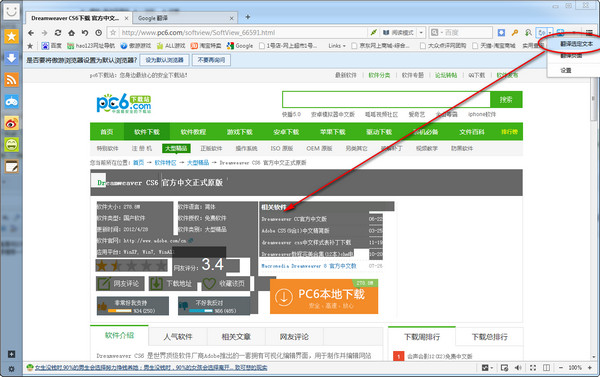Viewport: 600px width, 377px height.
Task: Select 设置 in the translate menu
Action: click(566, 70)
